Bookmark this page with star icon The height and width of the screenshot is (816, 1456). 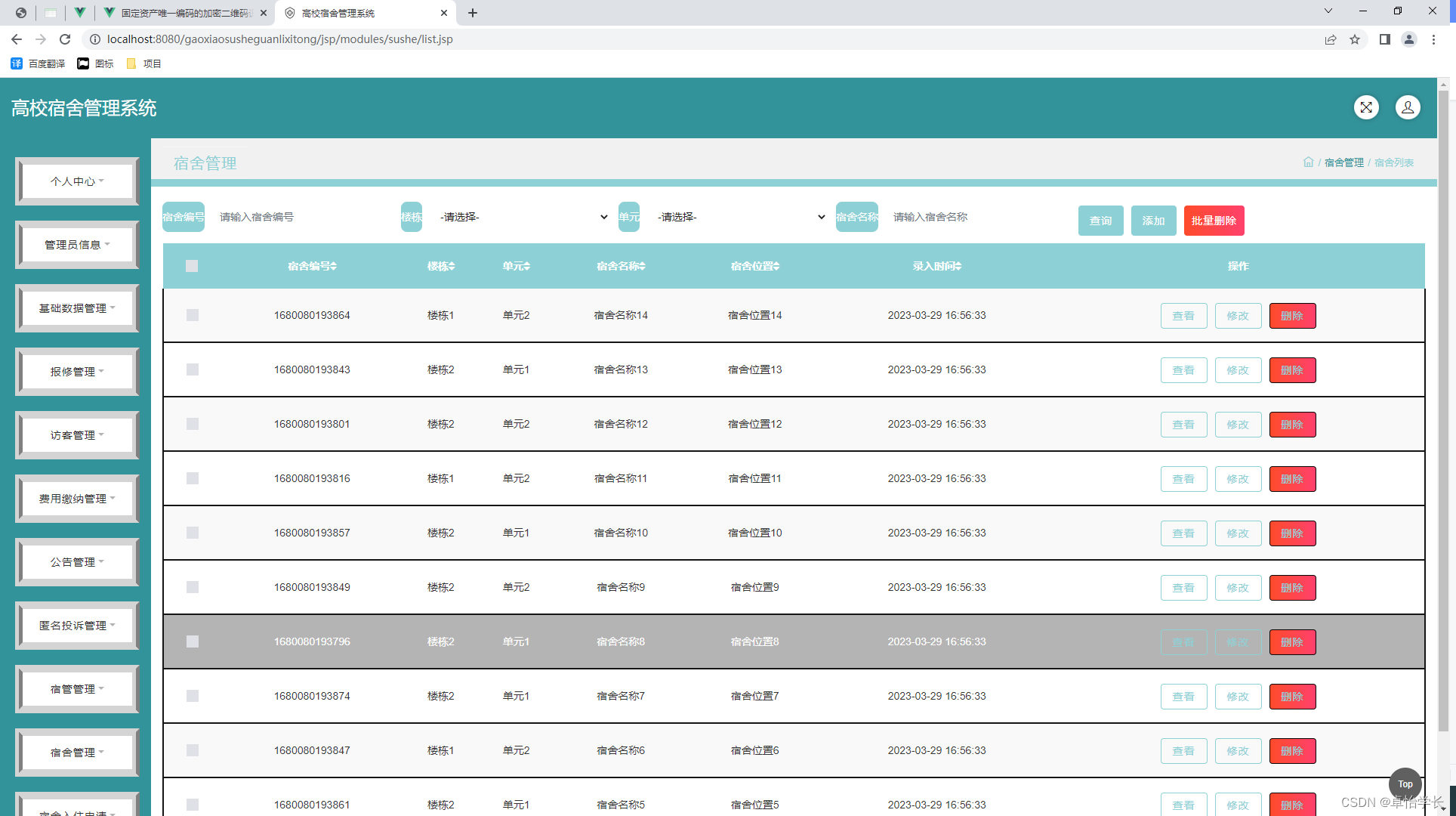(1355, 39)
